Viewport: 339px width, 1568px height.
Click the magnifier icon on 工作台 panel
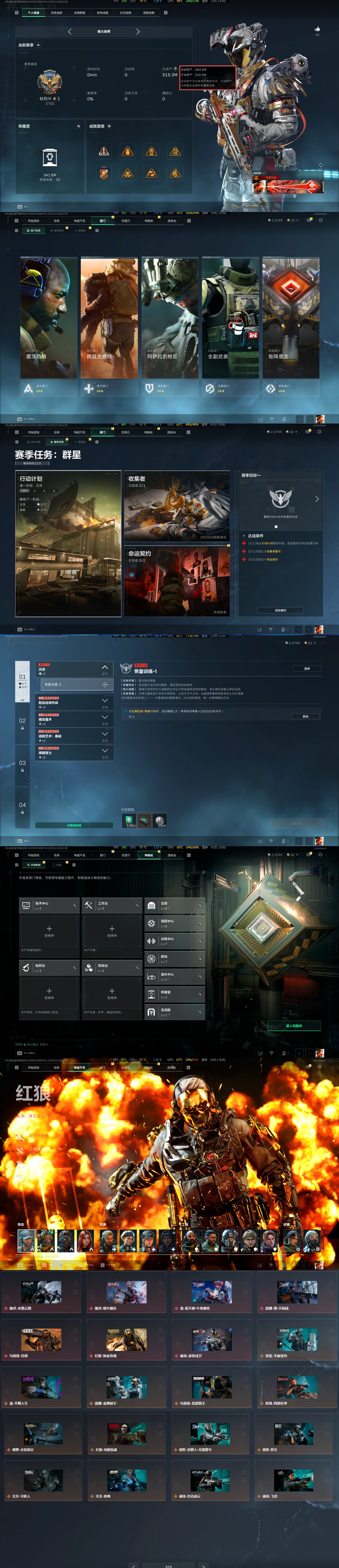tap(137, 906)
